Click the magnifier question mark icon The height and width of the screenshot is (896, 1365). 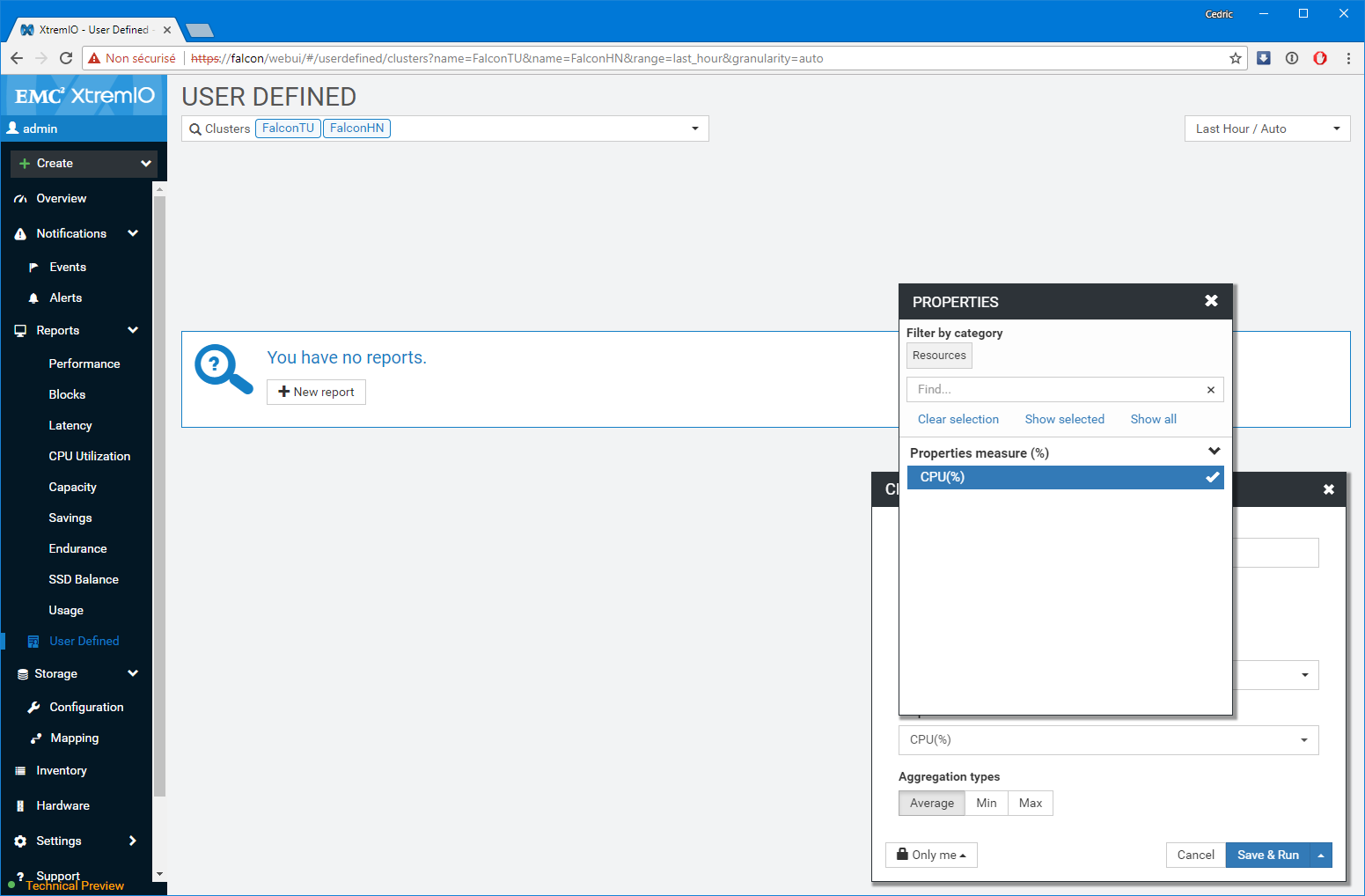click(223, 369)
